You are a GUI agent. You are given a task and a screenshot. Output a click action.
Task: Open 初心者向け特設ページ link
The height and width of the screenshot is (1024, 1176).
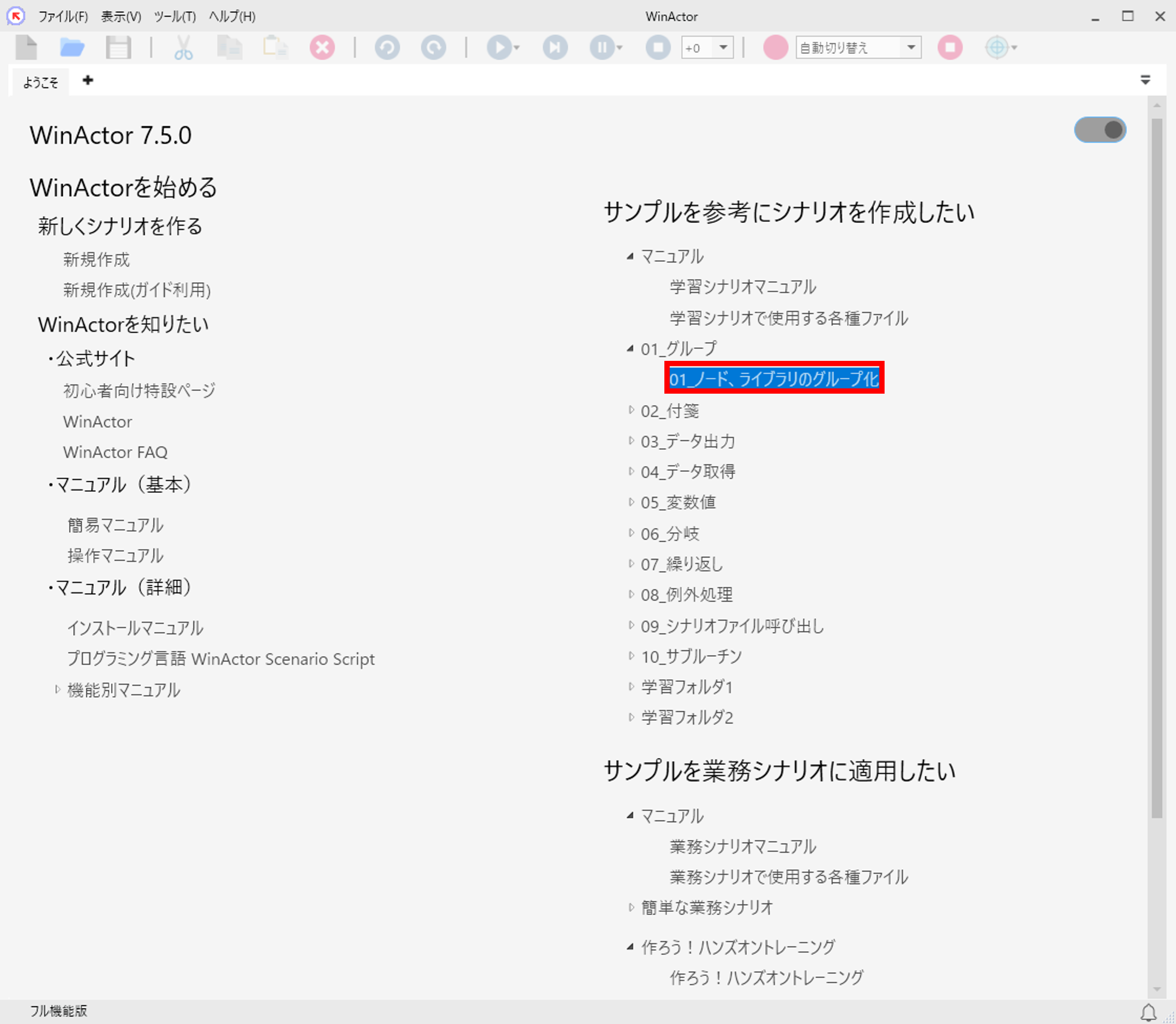139,390
